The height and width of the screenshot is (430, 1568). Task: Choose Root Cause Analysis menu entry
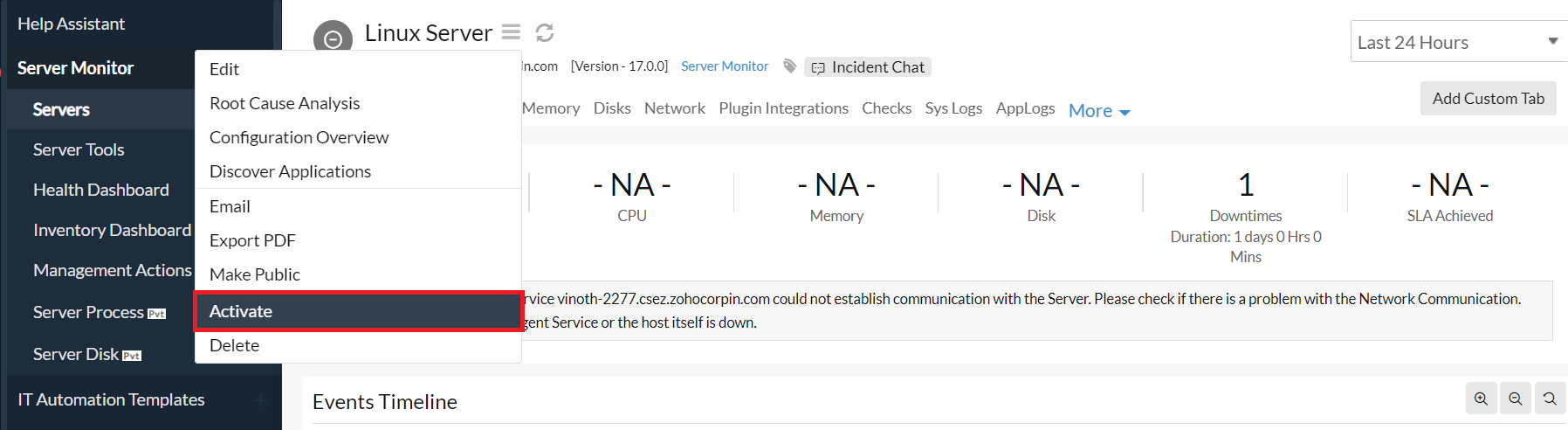click(285, 103)
